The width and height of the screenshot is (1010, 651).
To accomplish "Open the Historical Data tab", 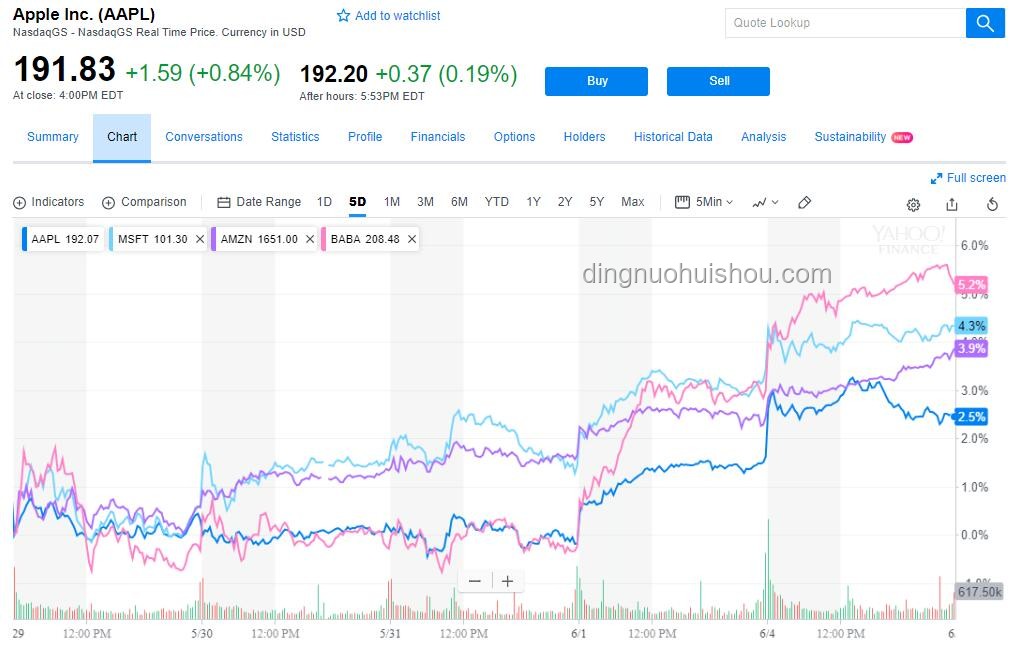I will pyautogui.click(x=673, y=137).
